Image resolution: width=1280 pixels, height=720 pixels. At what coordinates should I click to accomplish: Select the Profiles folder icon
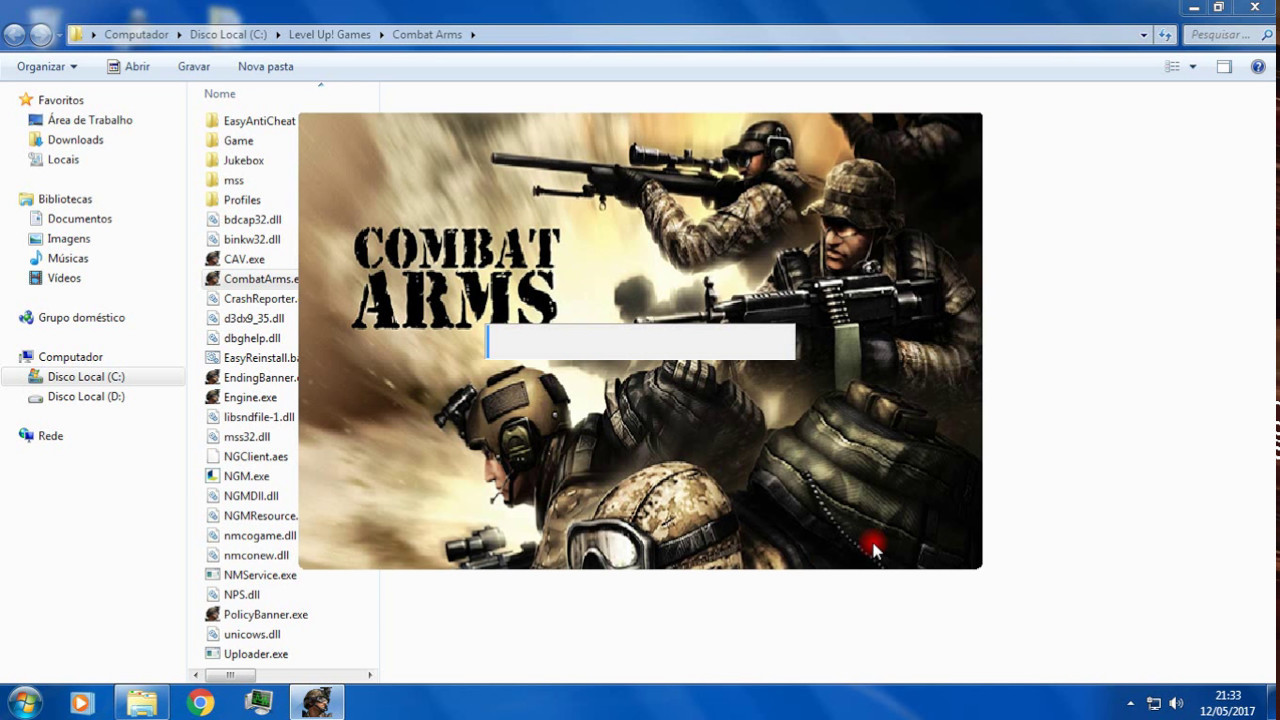pyautogui.click(x=212, y=200)
